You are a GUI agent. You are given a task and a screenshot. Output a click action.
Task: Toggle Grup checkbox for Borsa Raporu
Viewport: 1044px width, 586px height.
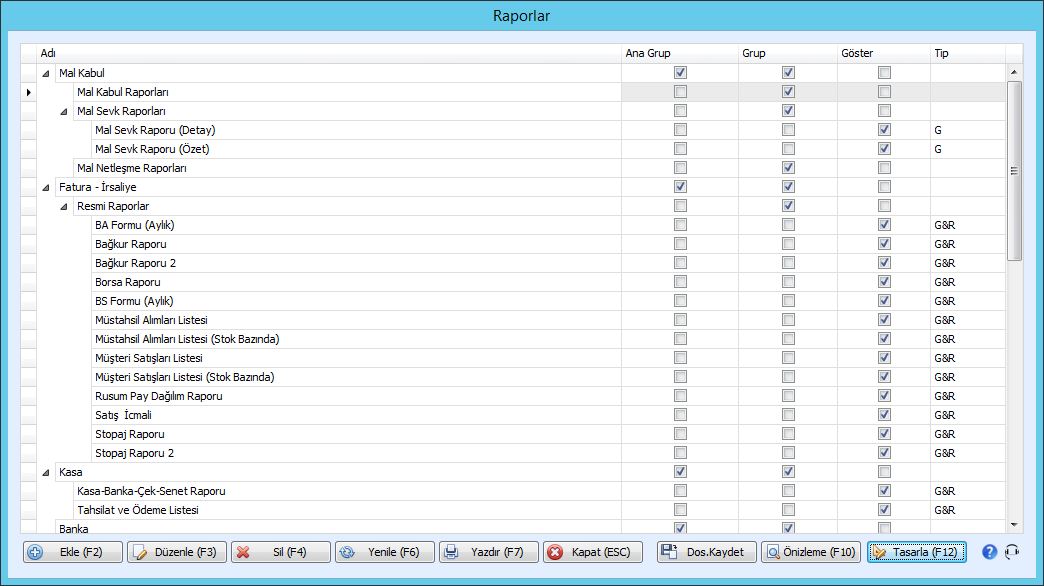(788, 282)
